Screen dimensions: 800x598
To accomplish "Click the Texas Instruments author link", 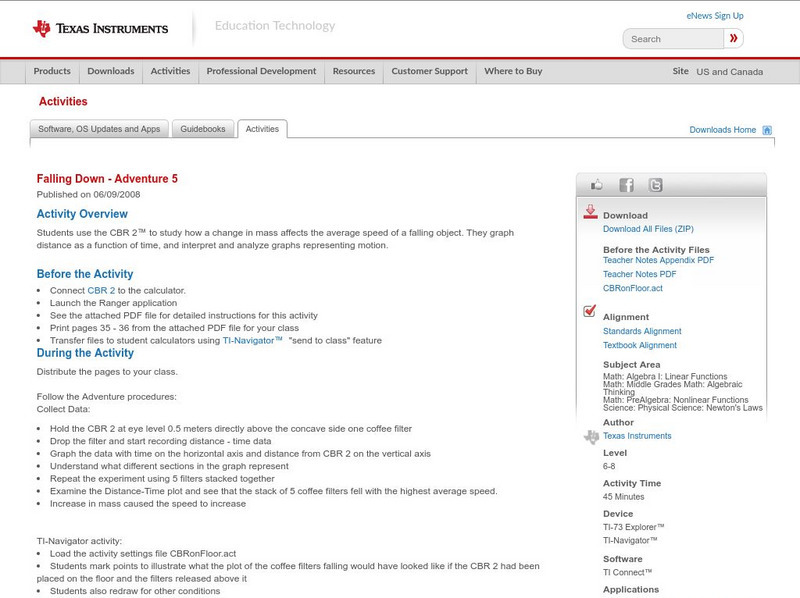I will 637,436.
